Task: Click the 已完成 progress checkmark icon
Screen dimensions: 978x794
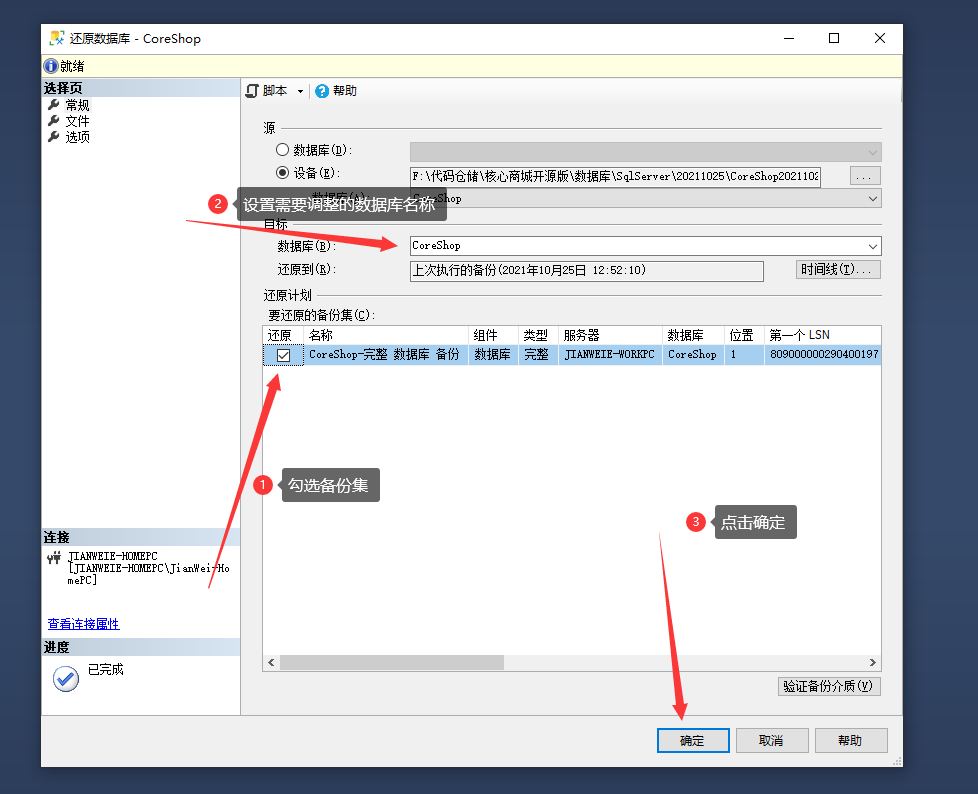Action: 66,679
